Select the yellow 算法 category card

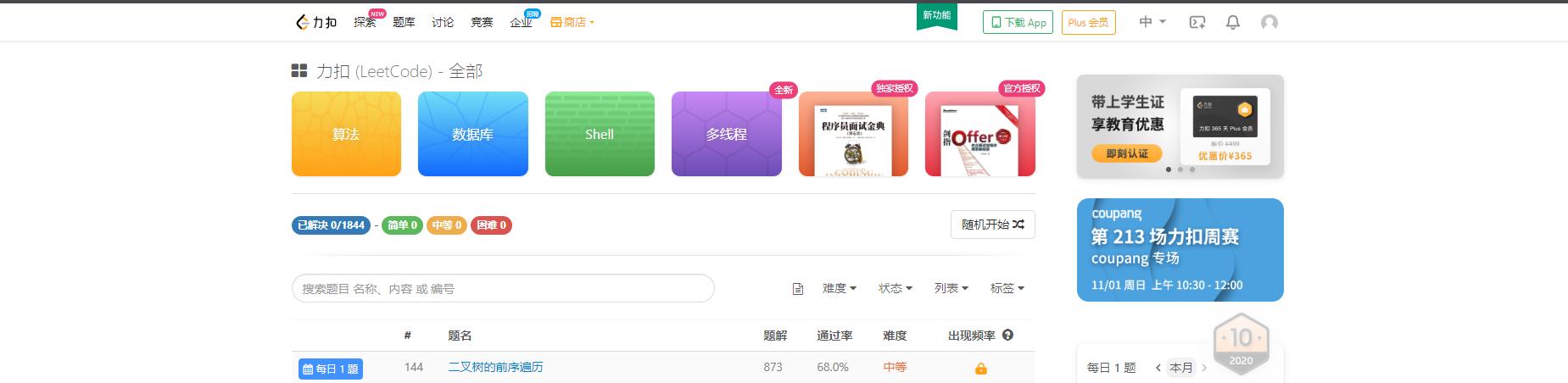346,134
